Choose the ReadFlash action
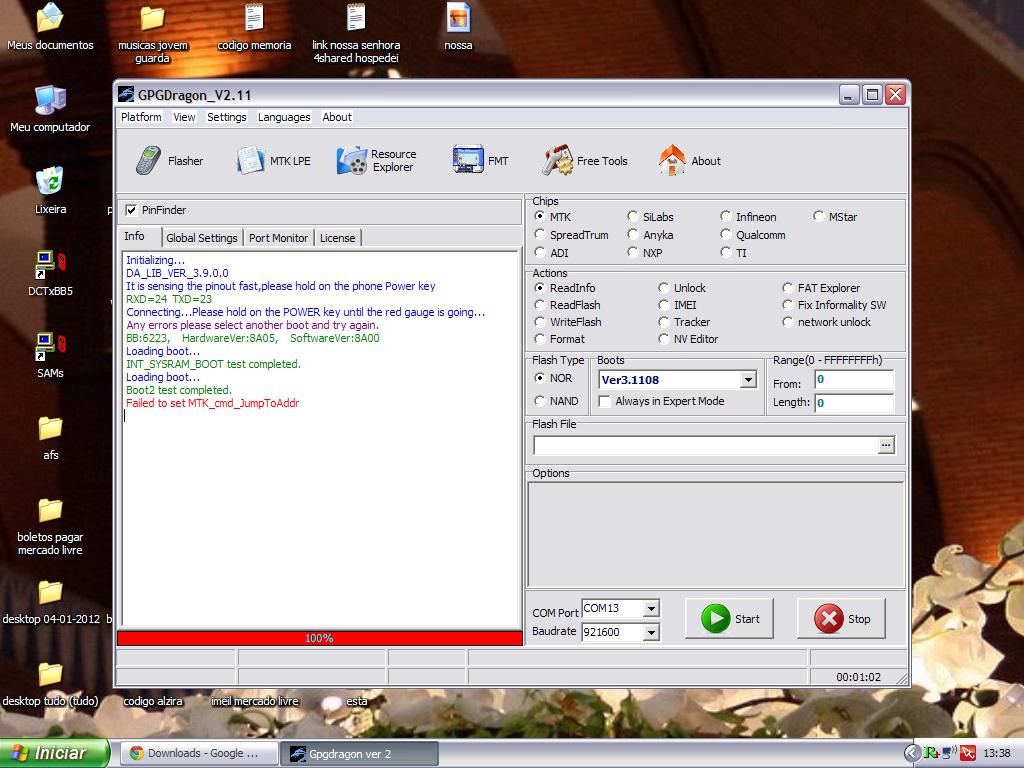 click(539, 305)
